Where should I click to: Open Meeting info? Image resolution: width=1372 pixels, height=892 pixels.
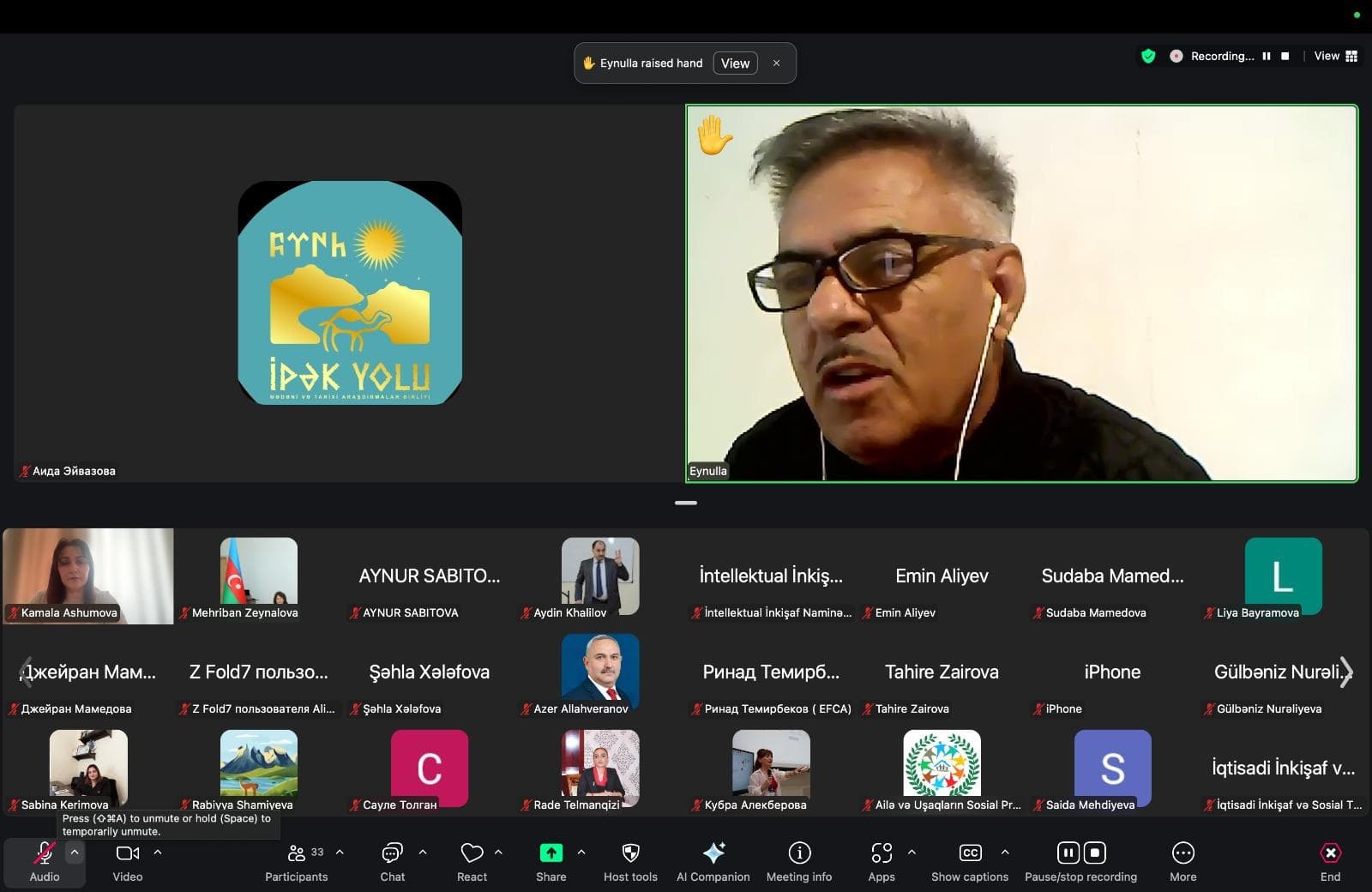pyautogui.click(x=799, y=862)
